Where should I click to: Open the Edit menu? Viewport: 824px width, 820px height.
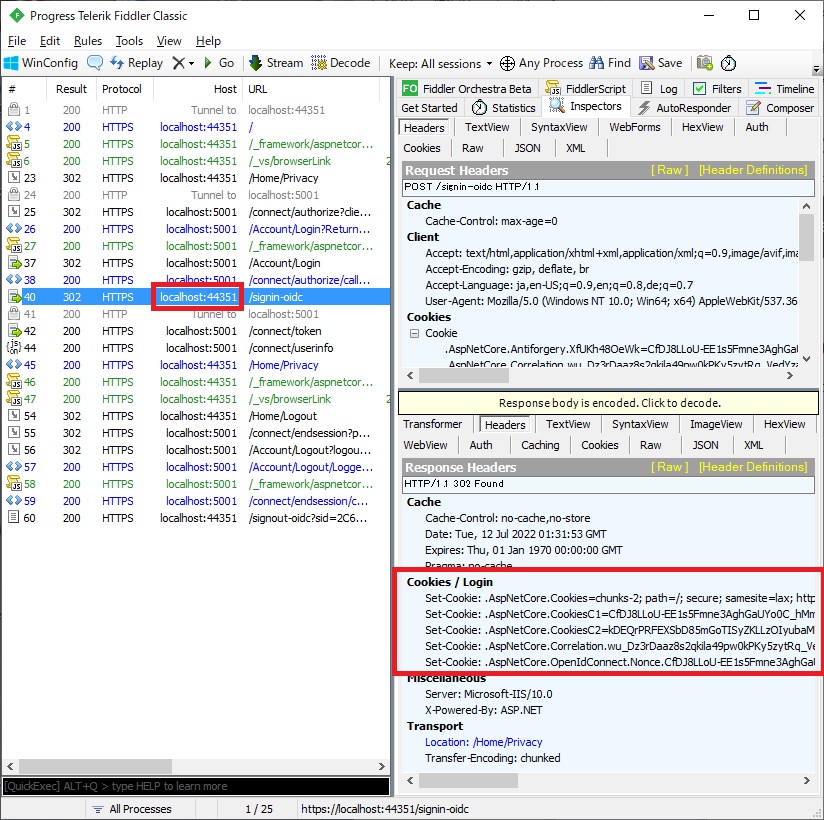49,41
